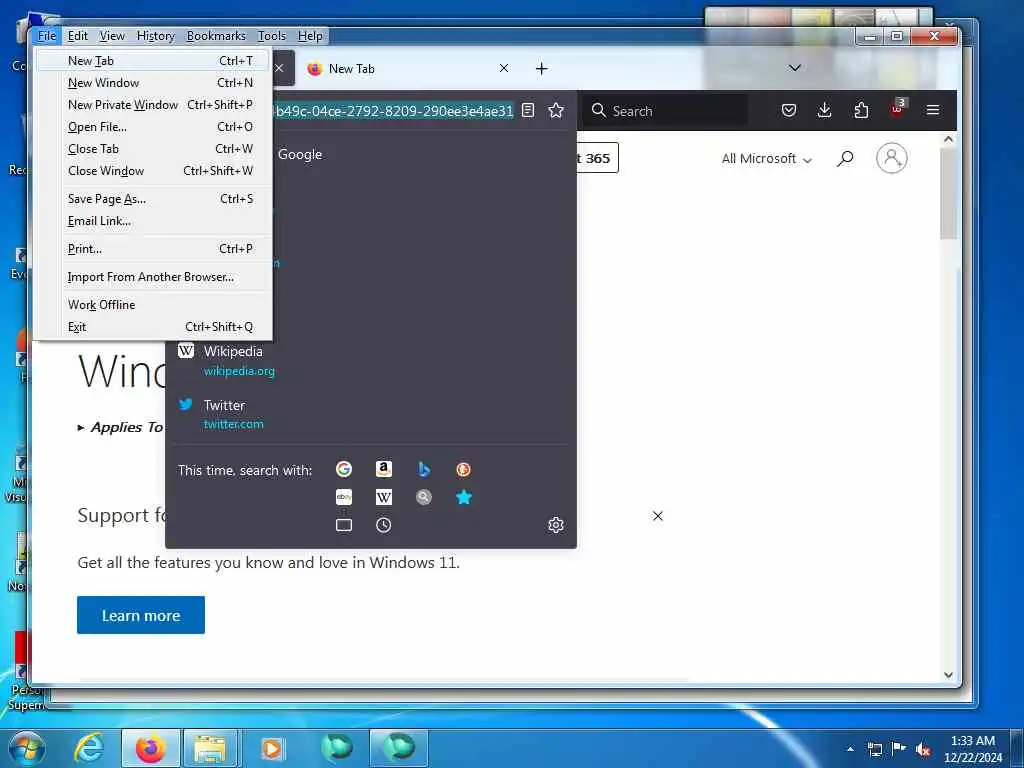The height and width of the screenshot is (768, 1024).
Task: Search this time with eBay icon
Action: 344,497
